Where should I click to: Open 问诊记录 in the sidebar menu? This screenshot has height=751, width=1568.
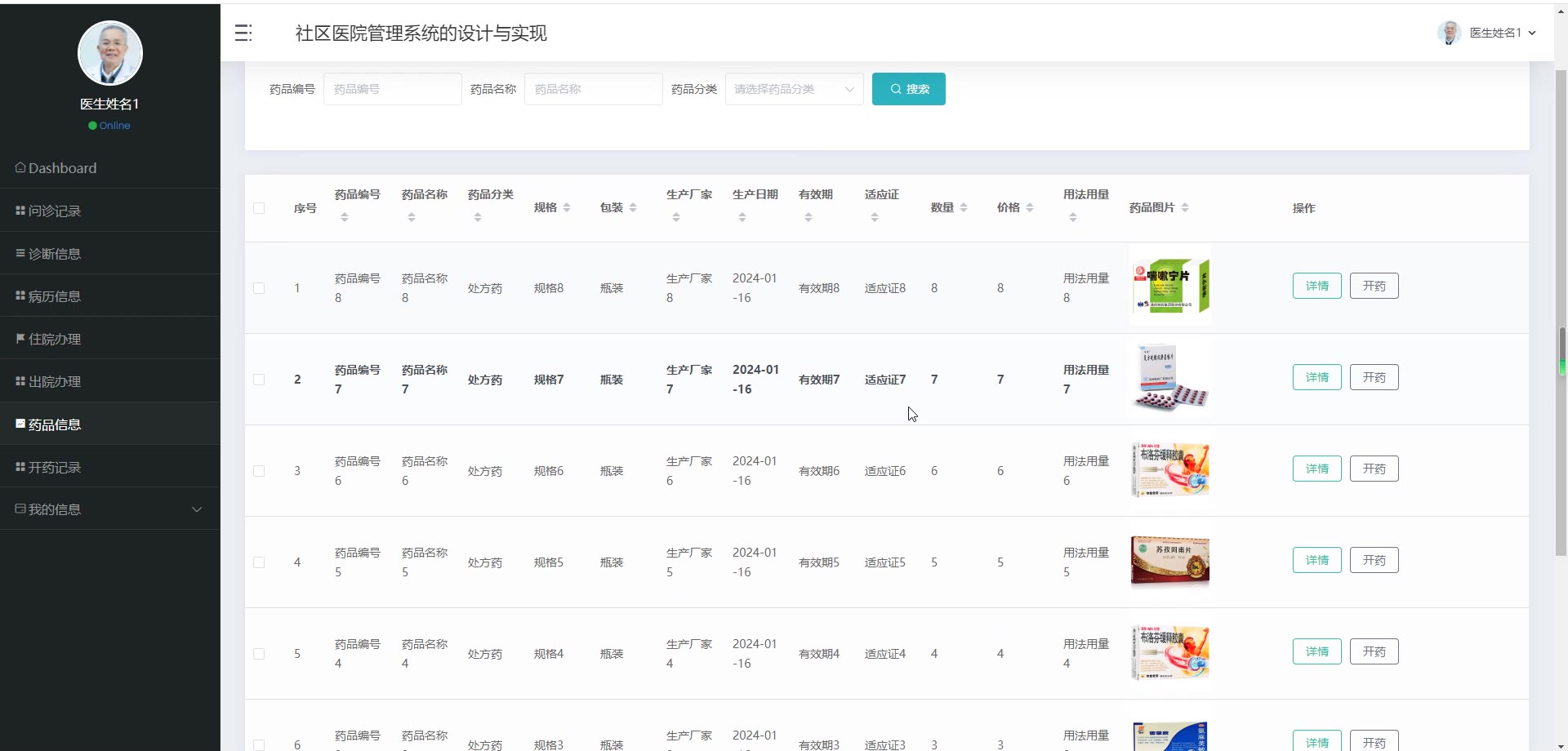coord(55,211)
